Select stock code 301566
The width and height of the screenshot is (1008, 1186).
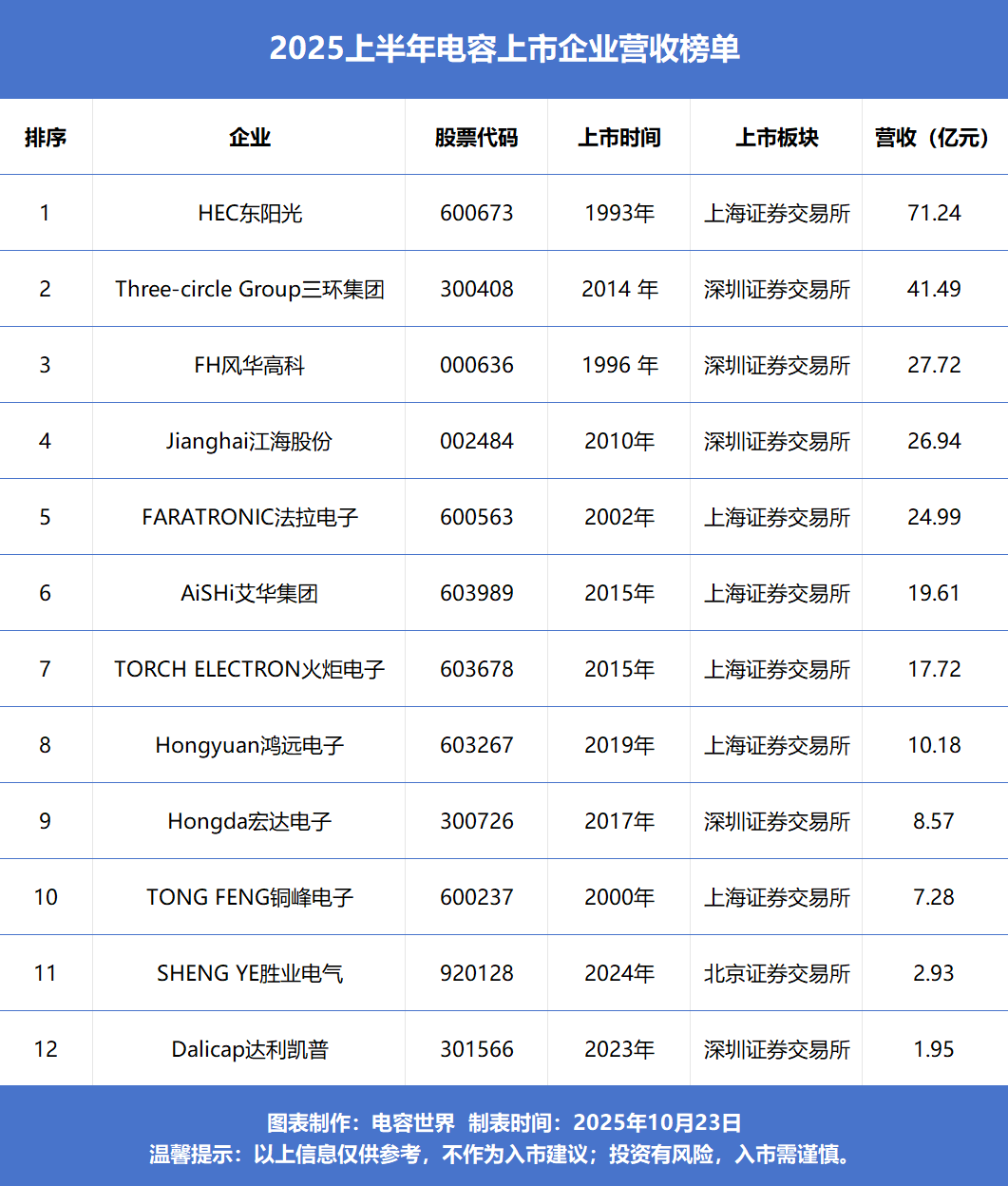477,1049
